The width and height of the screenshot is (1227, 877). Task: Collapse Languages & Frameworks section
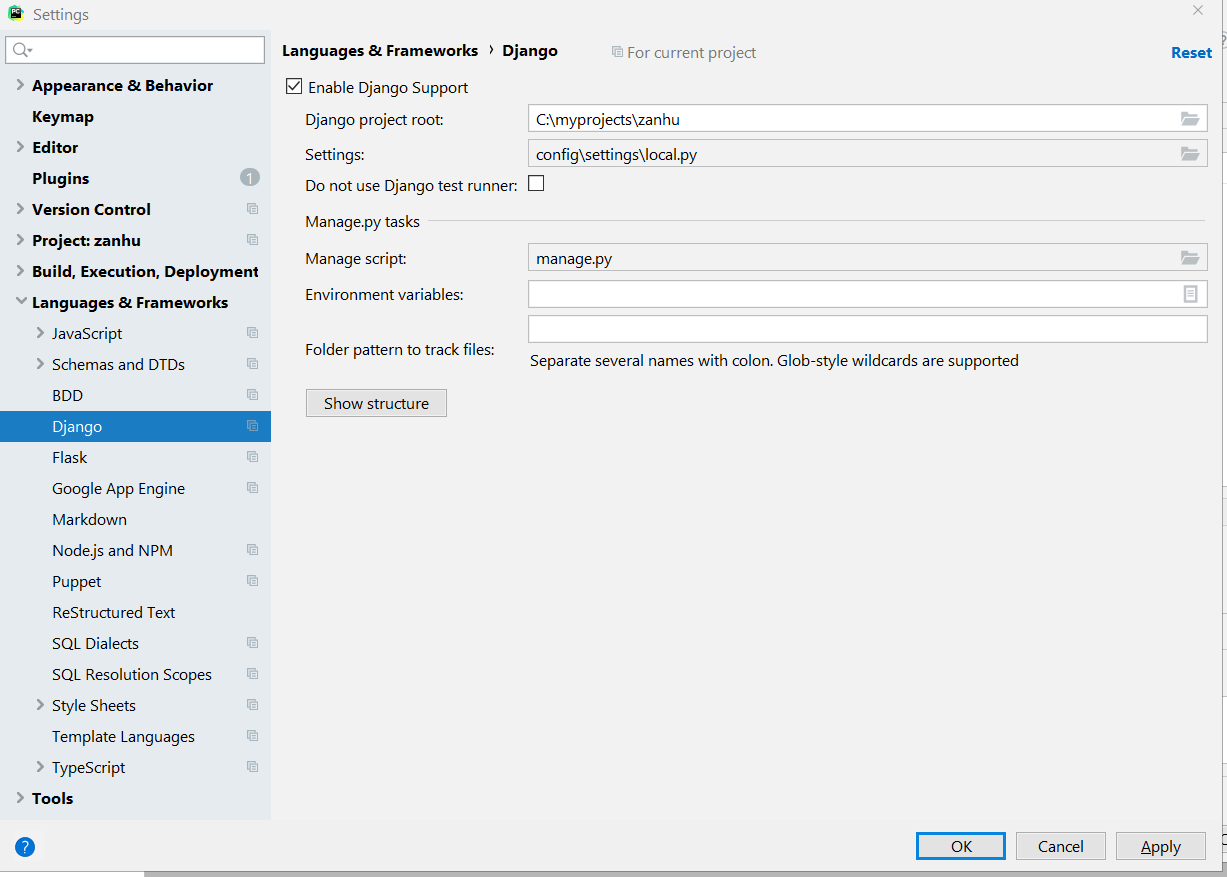[x=20, y=302]
